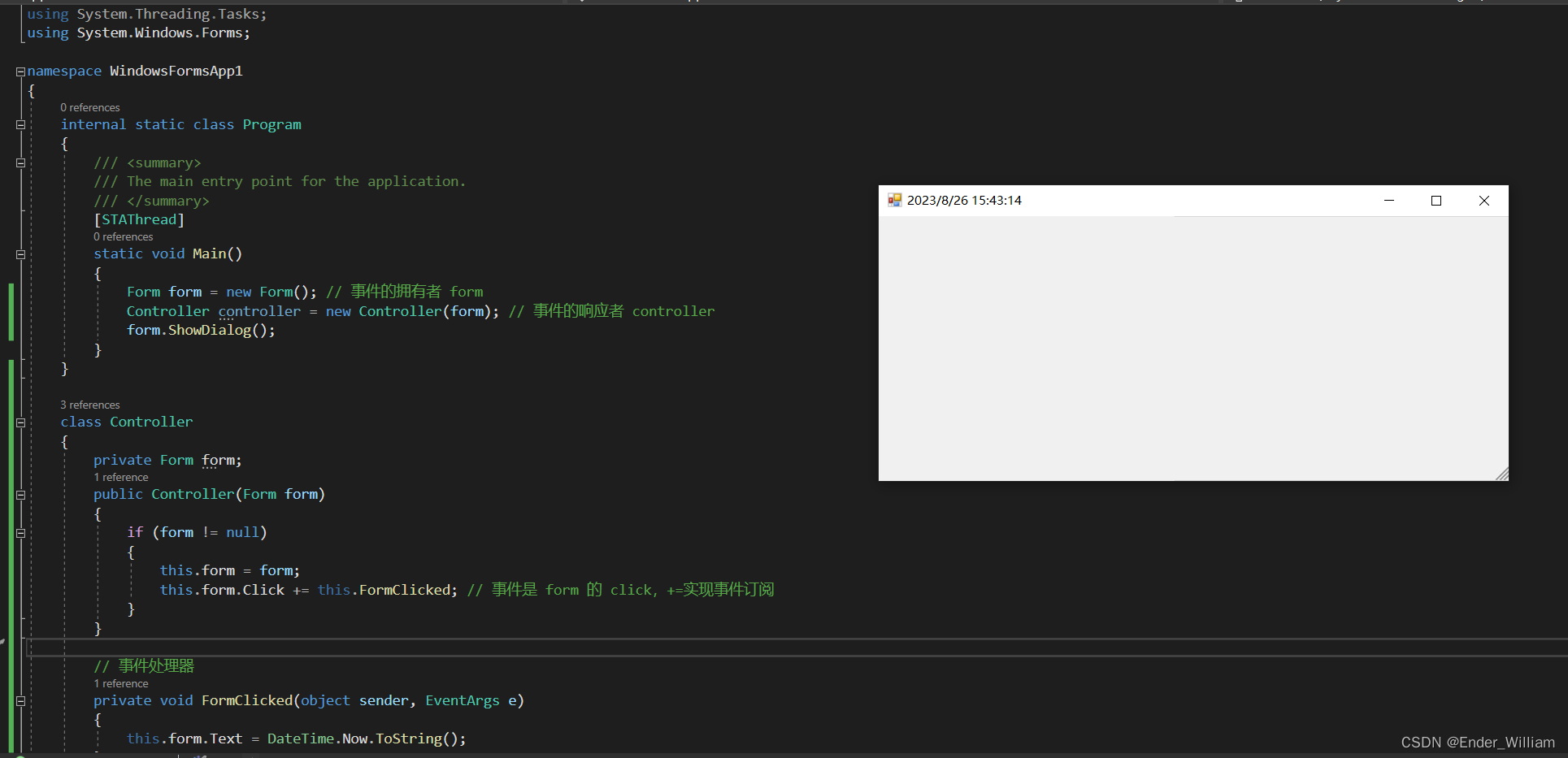Collapse the Controller class definition
The height and width of the screenshot is (758, 1568).
pyautogui.click(x=20, y=422)
